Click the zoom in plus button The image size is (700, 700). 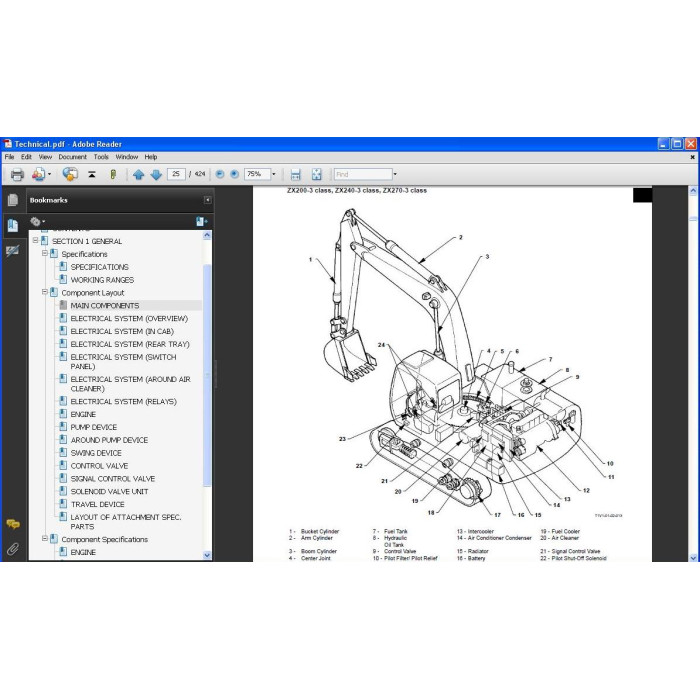[234, 174]
